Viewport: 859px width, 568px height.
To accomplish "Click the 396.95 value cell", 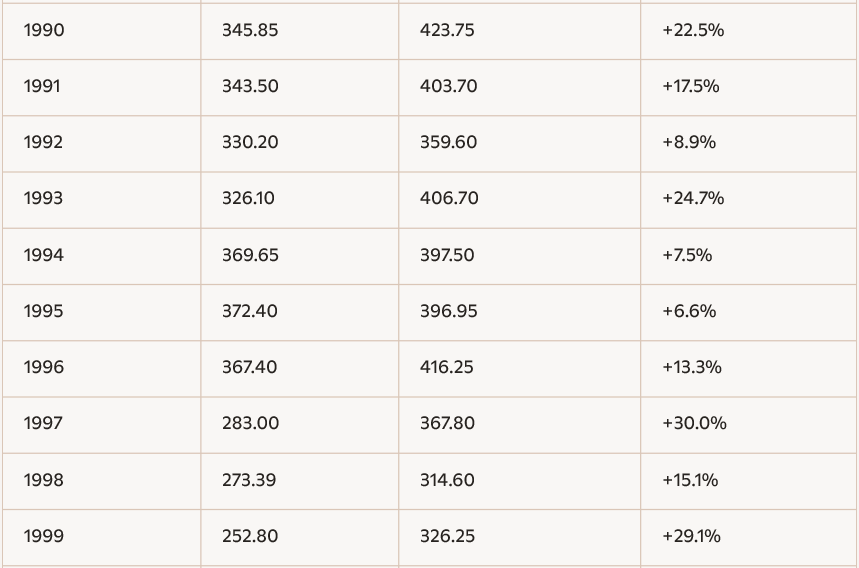I will pyautogui.click(x=449, y=311).
